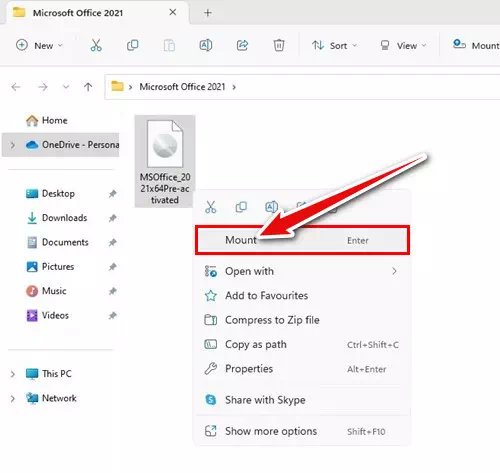The width and height of the screenshot is (500, 473).
Task: Go back with the left arrow button
Action: point(16,87)
